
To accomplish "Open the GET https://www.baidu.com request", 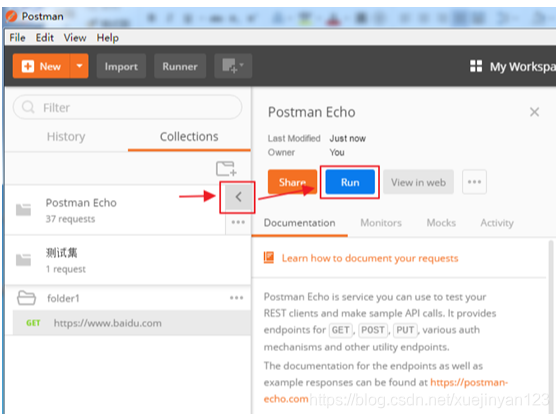I will 132,323.
